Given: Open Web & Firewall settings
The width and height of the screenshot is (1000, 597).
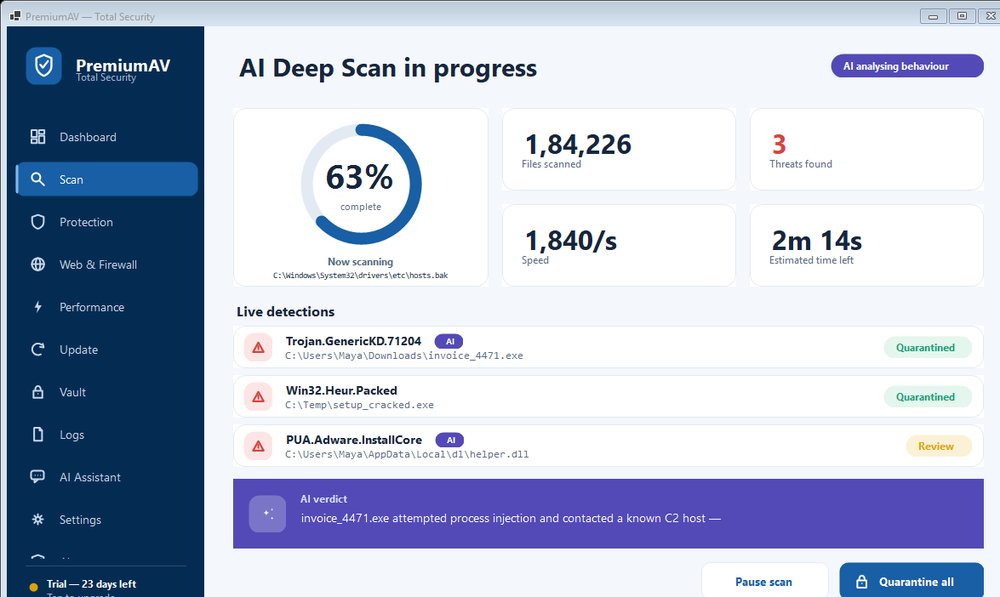Looking at the screenshot, I should coord(107,264).
